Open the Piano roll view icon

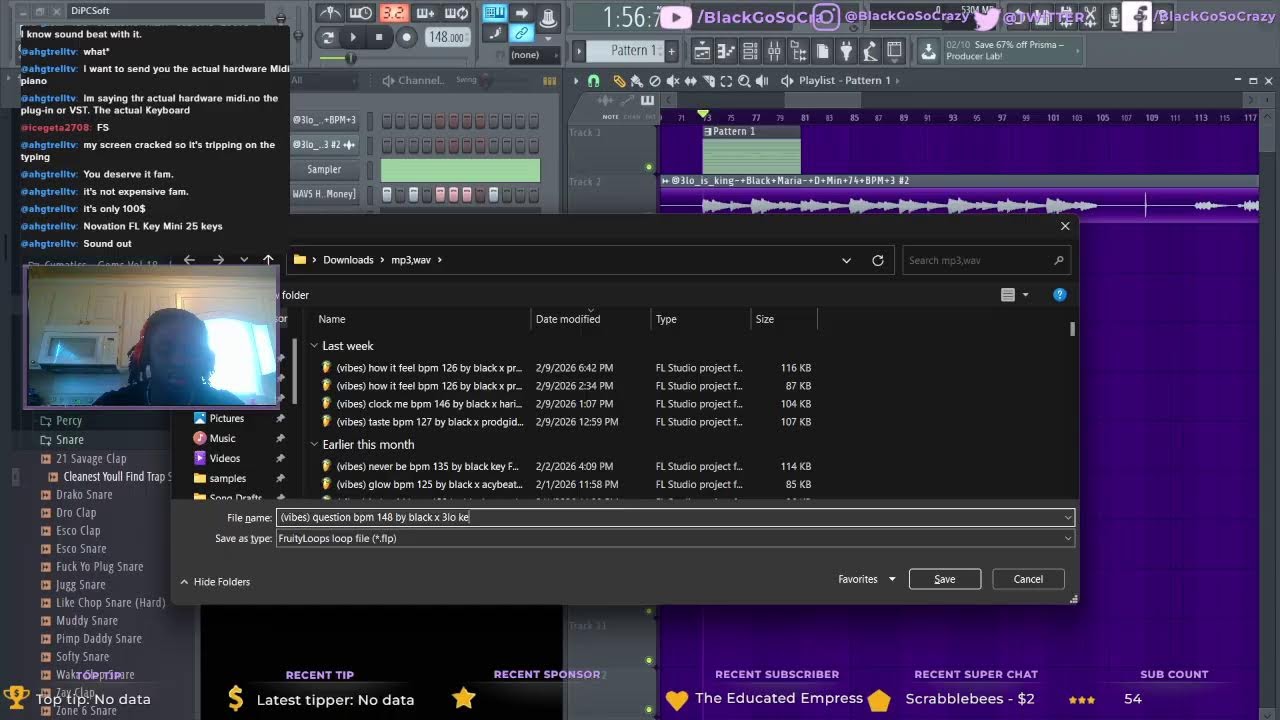[x=726, y=51]
